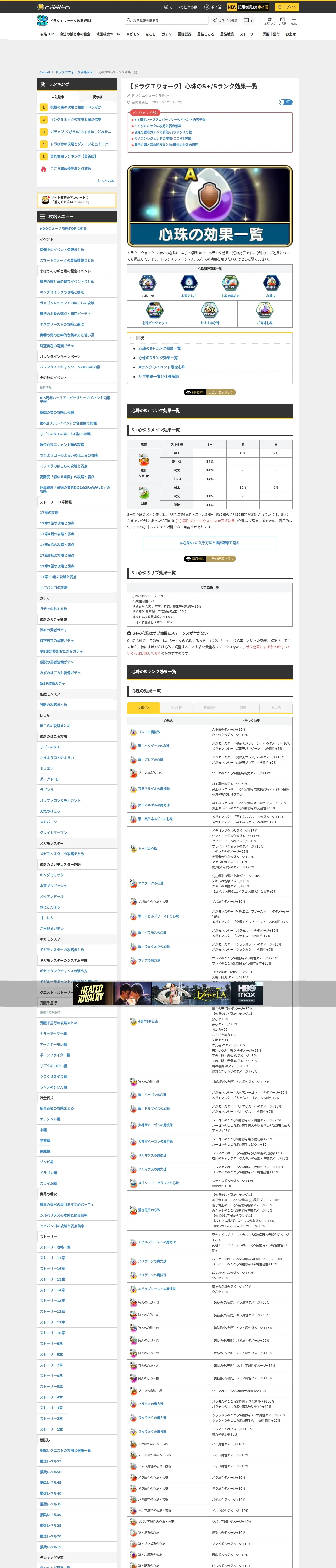Image resolution: width=336 pixels, height=1568 pixels.
Task: Select ガチャ in navigation bar
Action: [x=166, y=34]
